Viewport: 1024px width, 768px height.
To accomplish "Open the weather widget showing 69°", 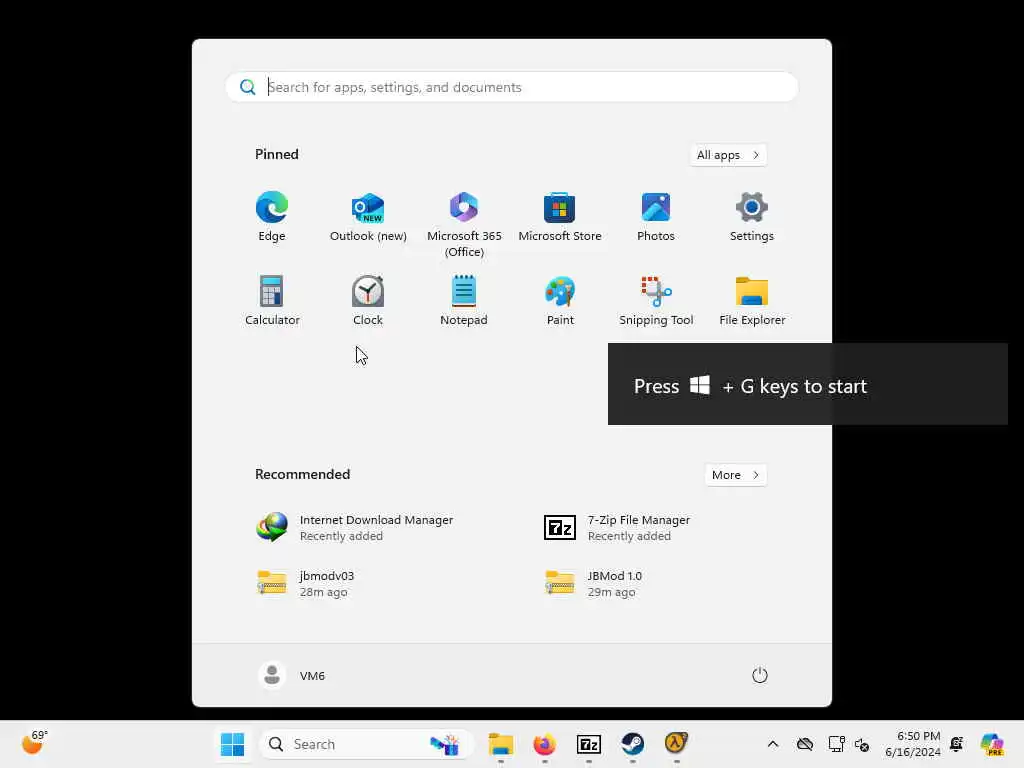I will (x=34, y=743).
